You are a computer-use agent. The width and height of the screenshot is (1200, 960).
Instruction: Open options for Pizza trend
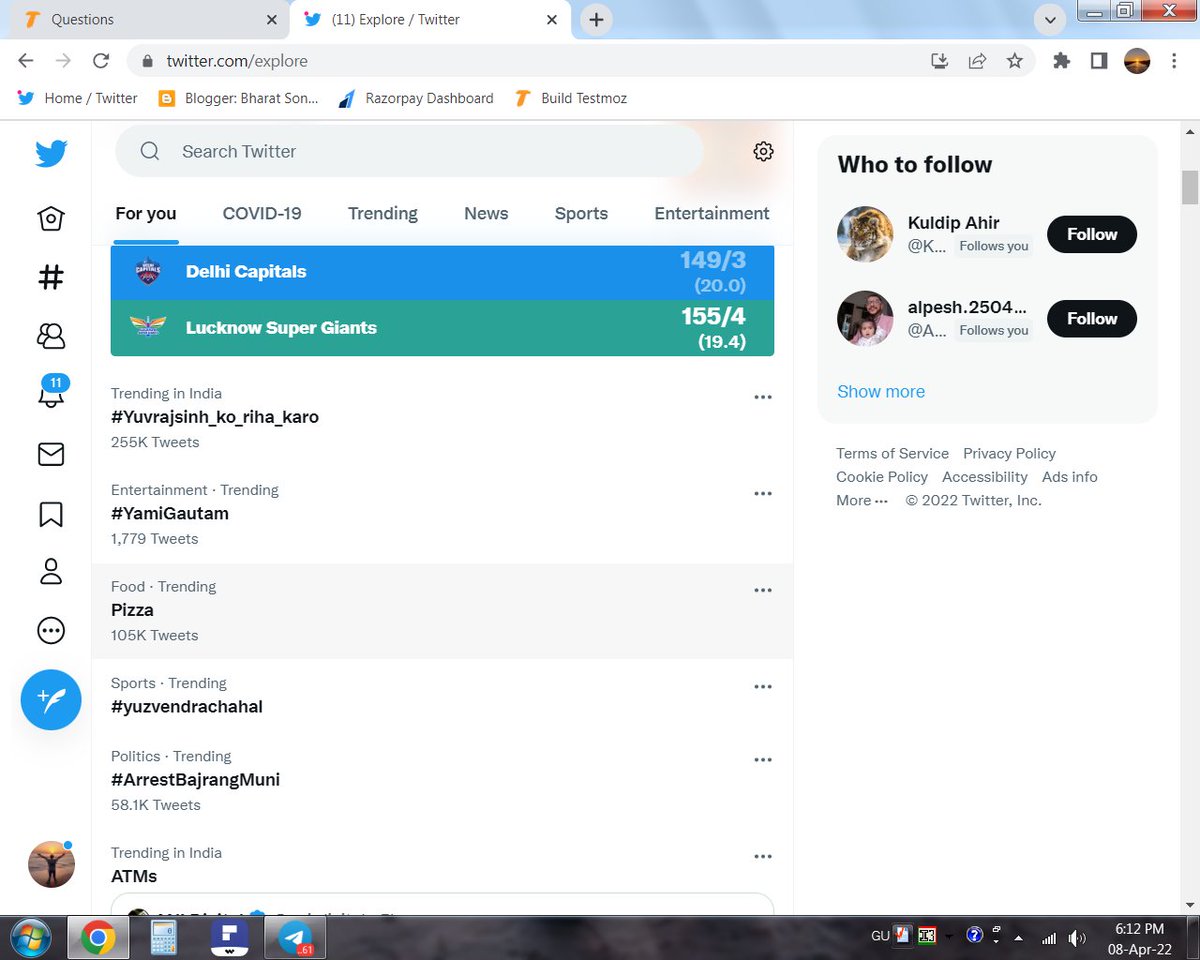[763, 590]
